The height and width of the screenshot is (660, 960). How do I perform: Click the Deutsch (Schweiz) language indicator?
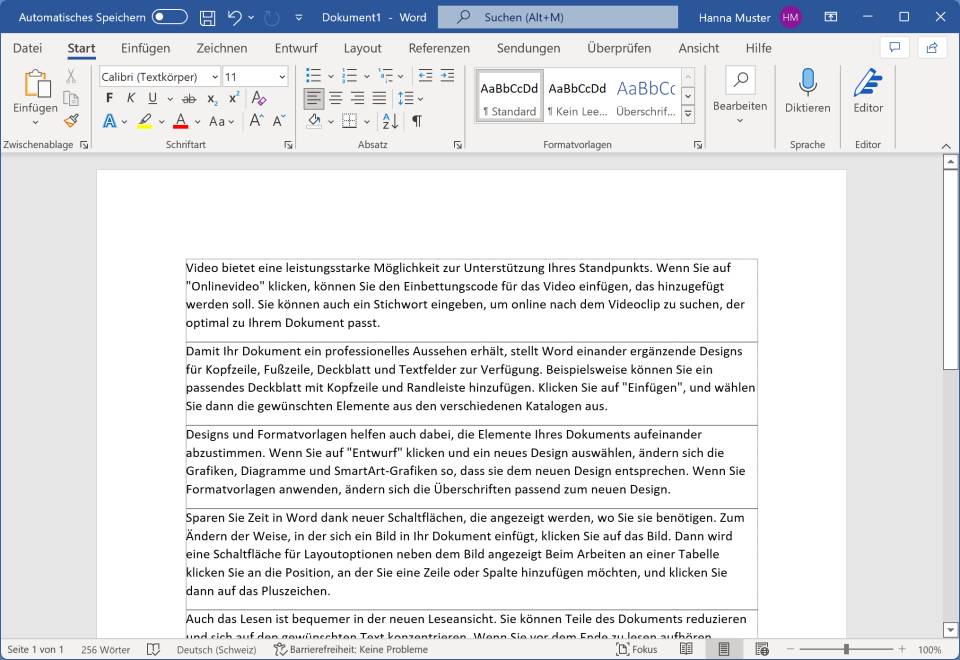coord(217,650)
